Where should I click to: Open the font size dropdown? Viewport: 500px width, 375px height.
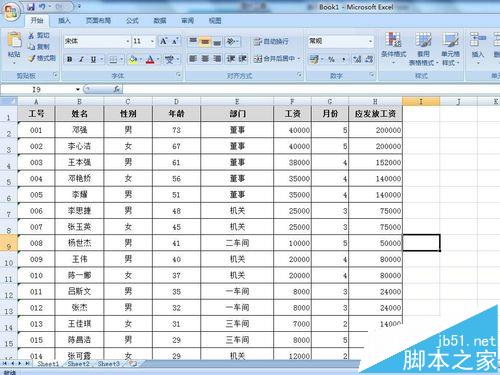152,41
